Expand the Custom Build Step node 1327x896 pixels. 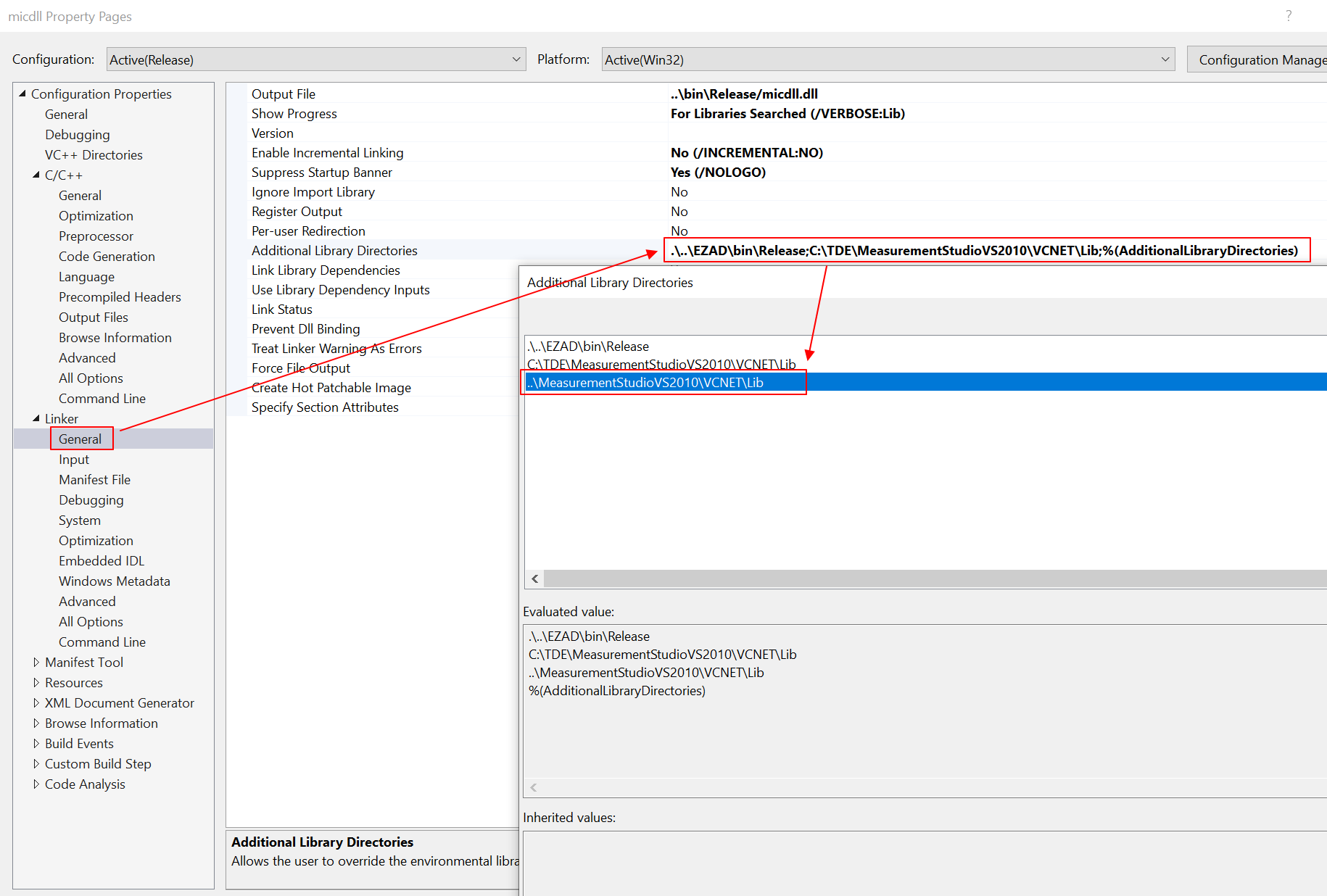click(36, 763)
